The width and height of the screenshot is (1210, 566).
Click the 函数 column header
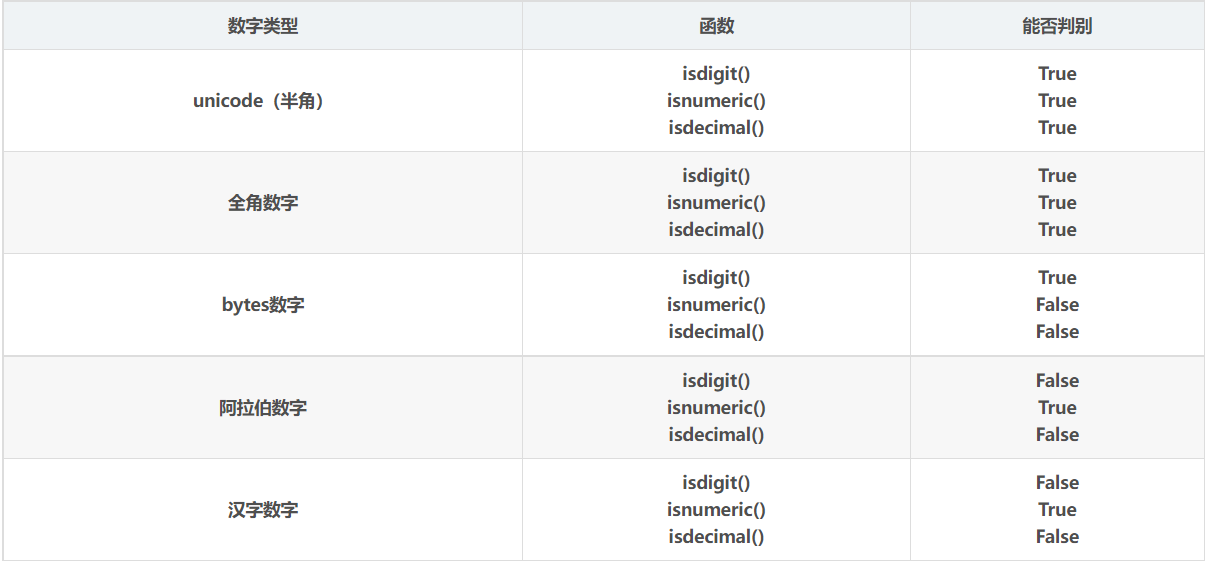(x=716, y=26)
